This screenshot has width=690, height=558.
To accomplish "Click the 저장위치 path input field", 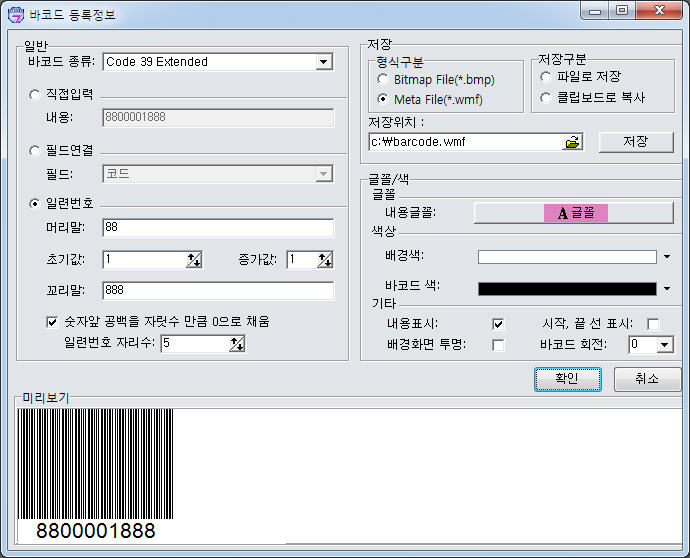I will point(466,142).
